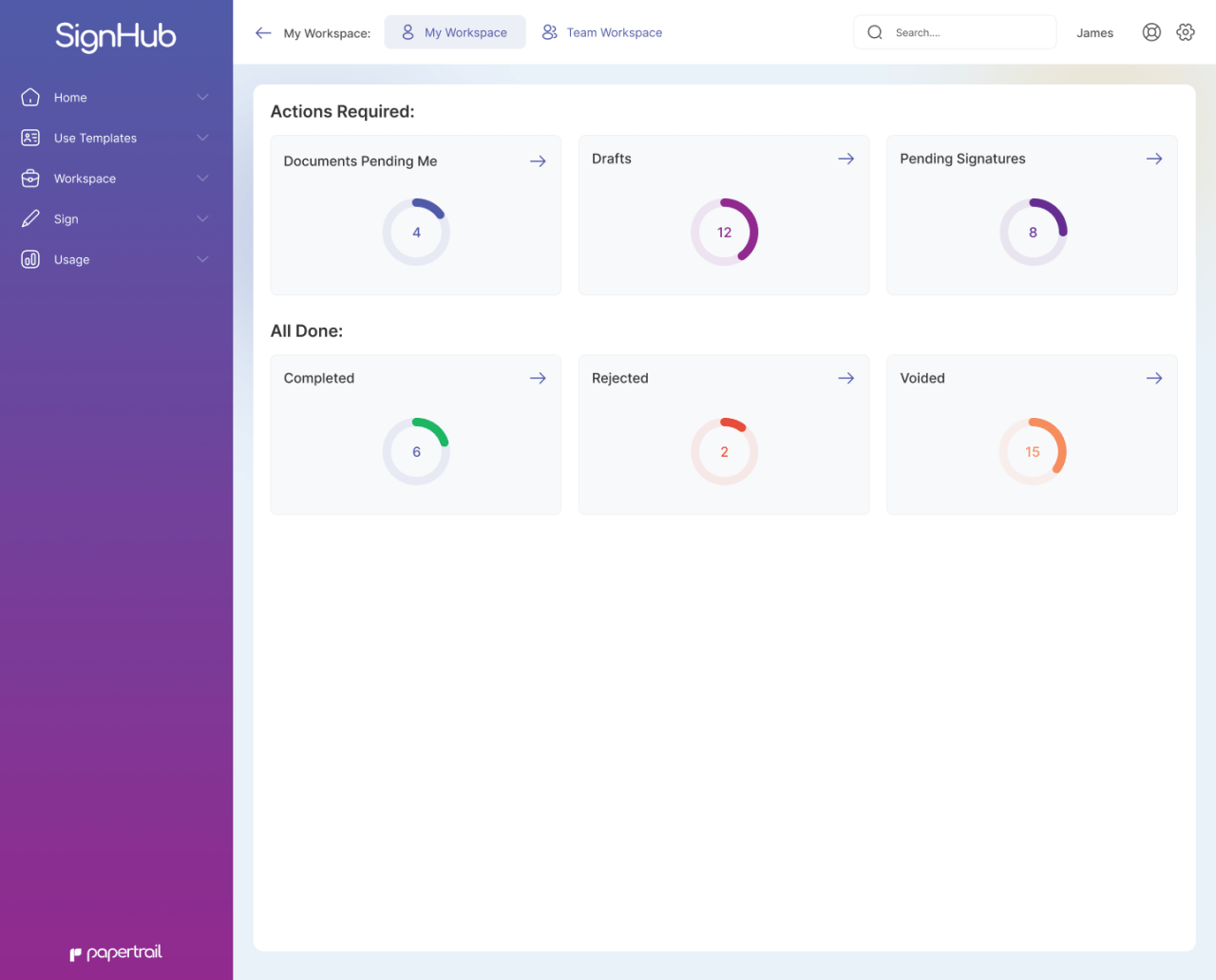Open the user profile icon near James
Viewport: 1216px width, 980px height.
pyautogui.click(x=1151, y=31)
